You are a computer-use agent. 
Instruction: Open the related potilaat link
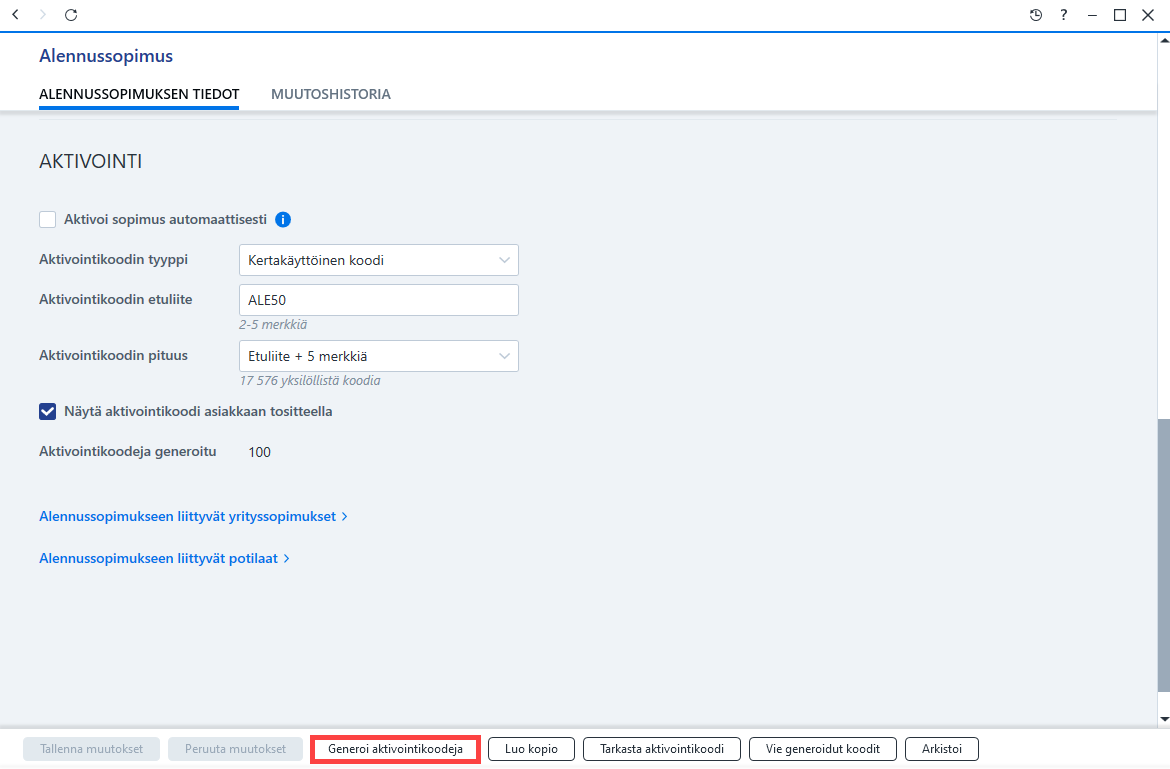pyautogui.click(x=164, y=558)
